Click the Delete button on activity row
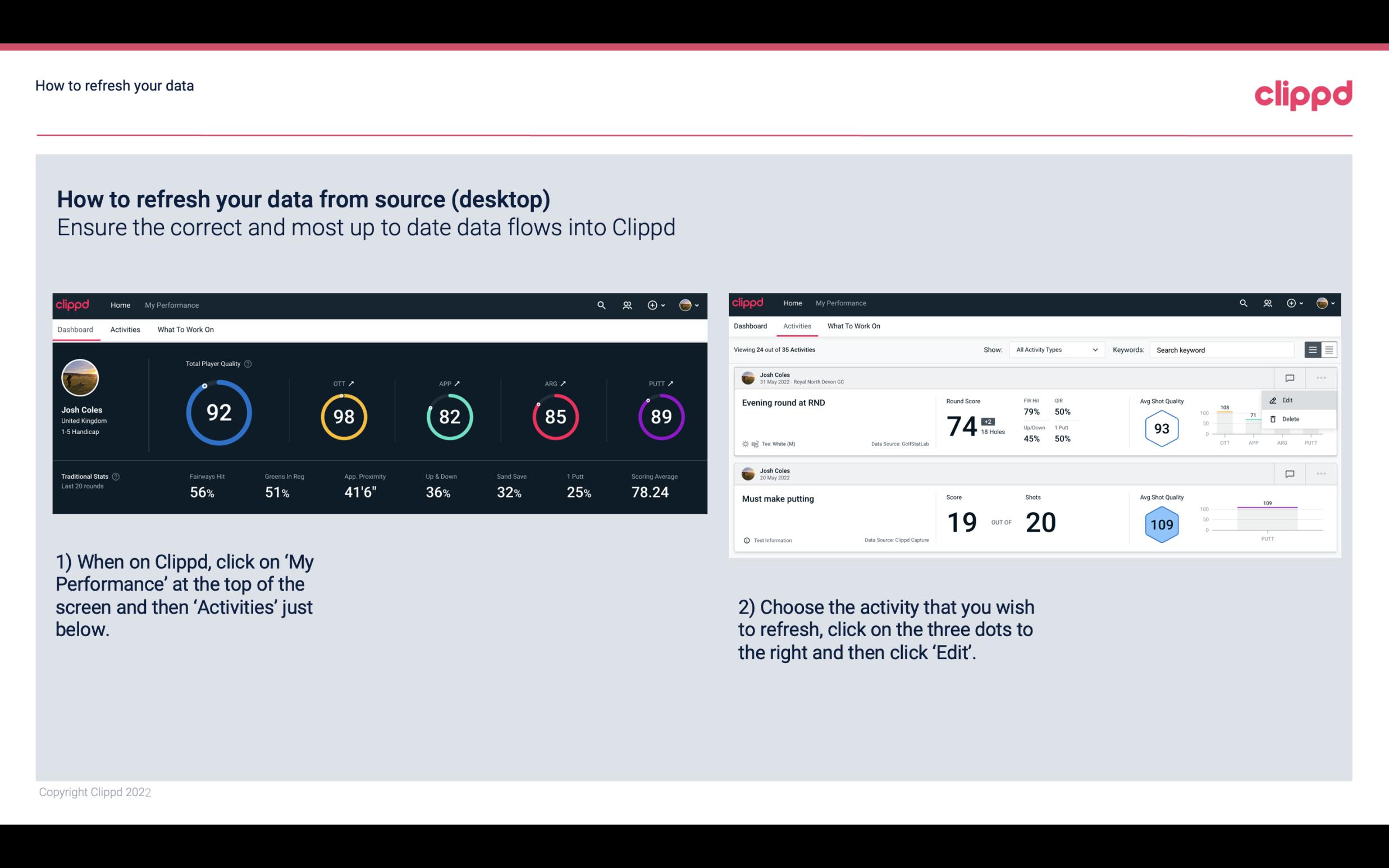Viewport: 1389px width, 868px height. pyautogui.click(x=1291, y=419)
